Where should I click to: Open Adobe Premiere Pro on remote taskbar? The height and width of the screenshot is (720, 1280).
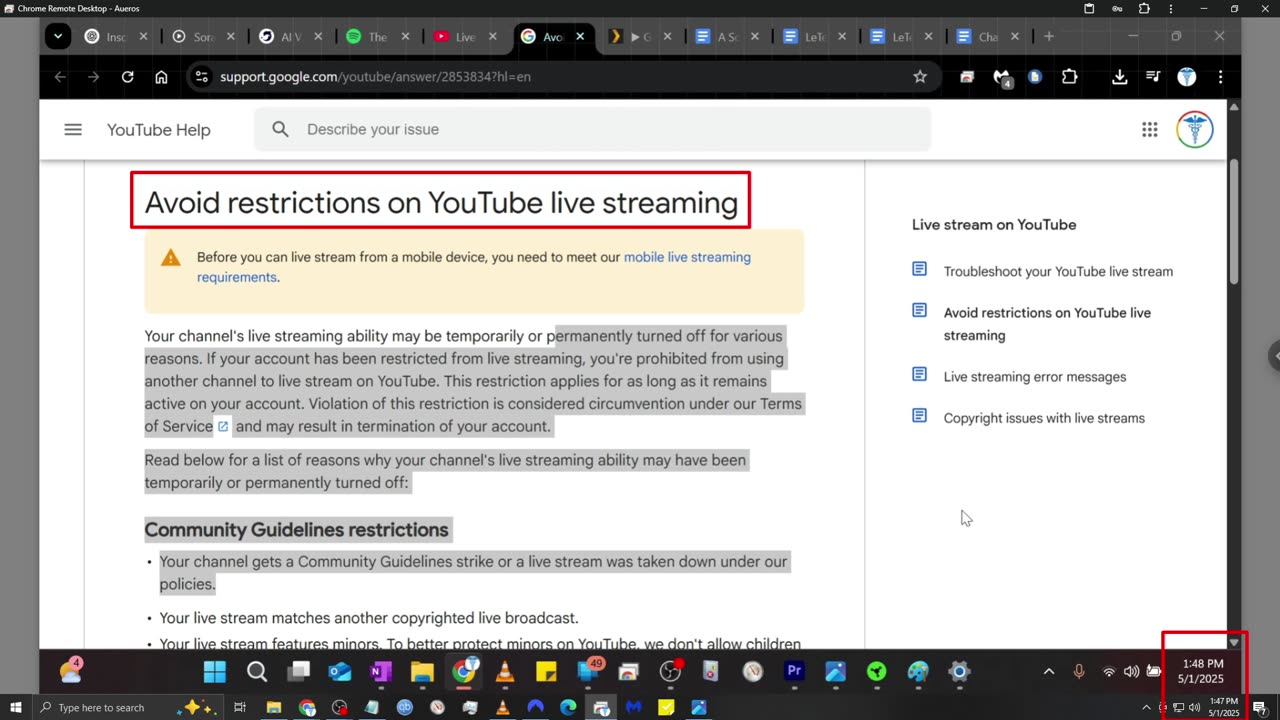[x=794, y=672]
